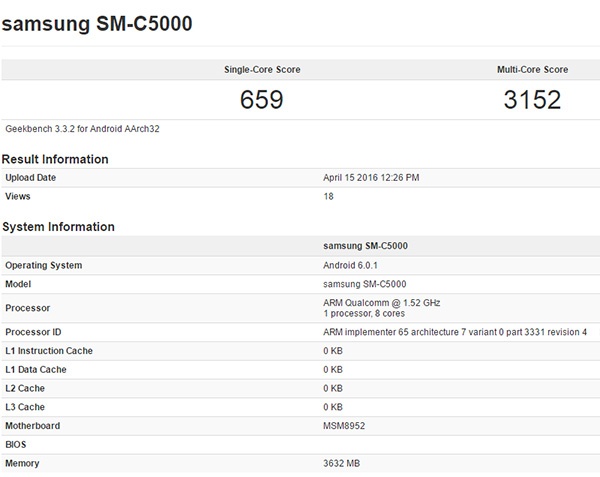Image resolution: width=600 pixels, height=477 pixels.
Task: Click the Views count of 18
Action: tap(329, 196)
